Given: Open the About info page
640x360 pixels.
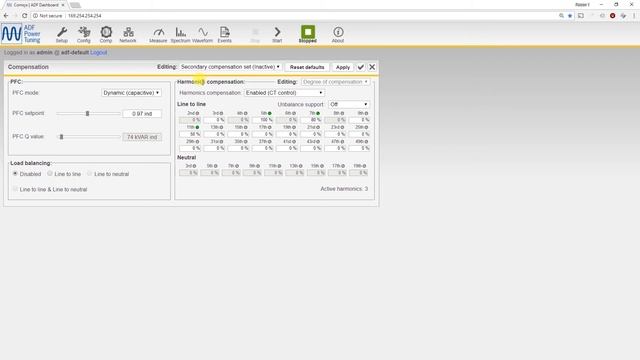Looking at the screenshot, I should click(338, 35).
